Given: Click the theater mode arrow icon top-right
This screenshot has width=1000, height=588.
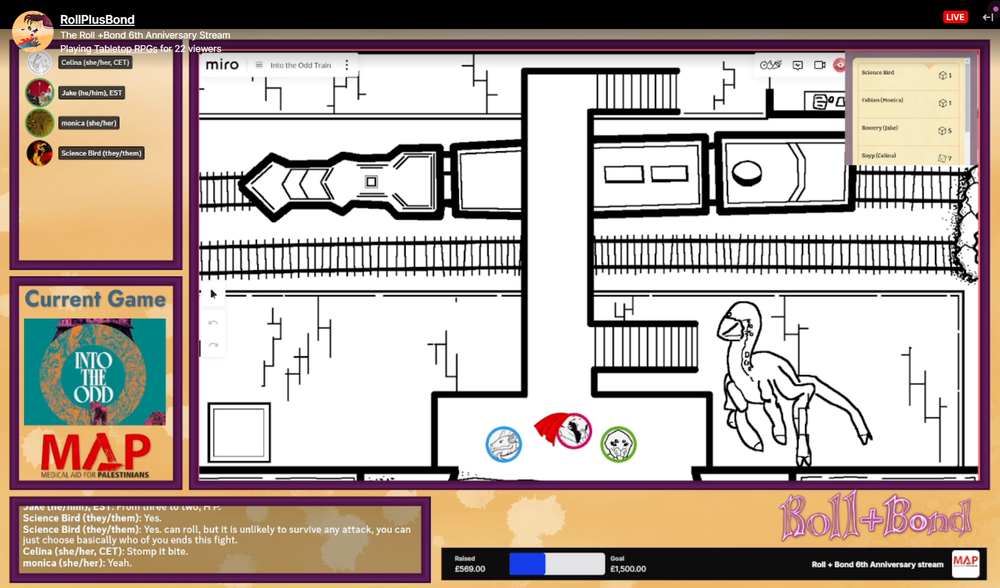Looking at the screenshot, I should (987, 17).
